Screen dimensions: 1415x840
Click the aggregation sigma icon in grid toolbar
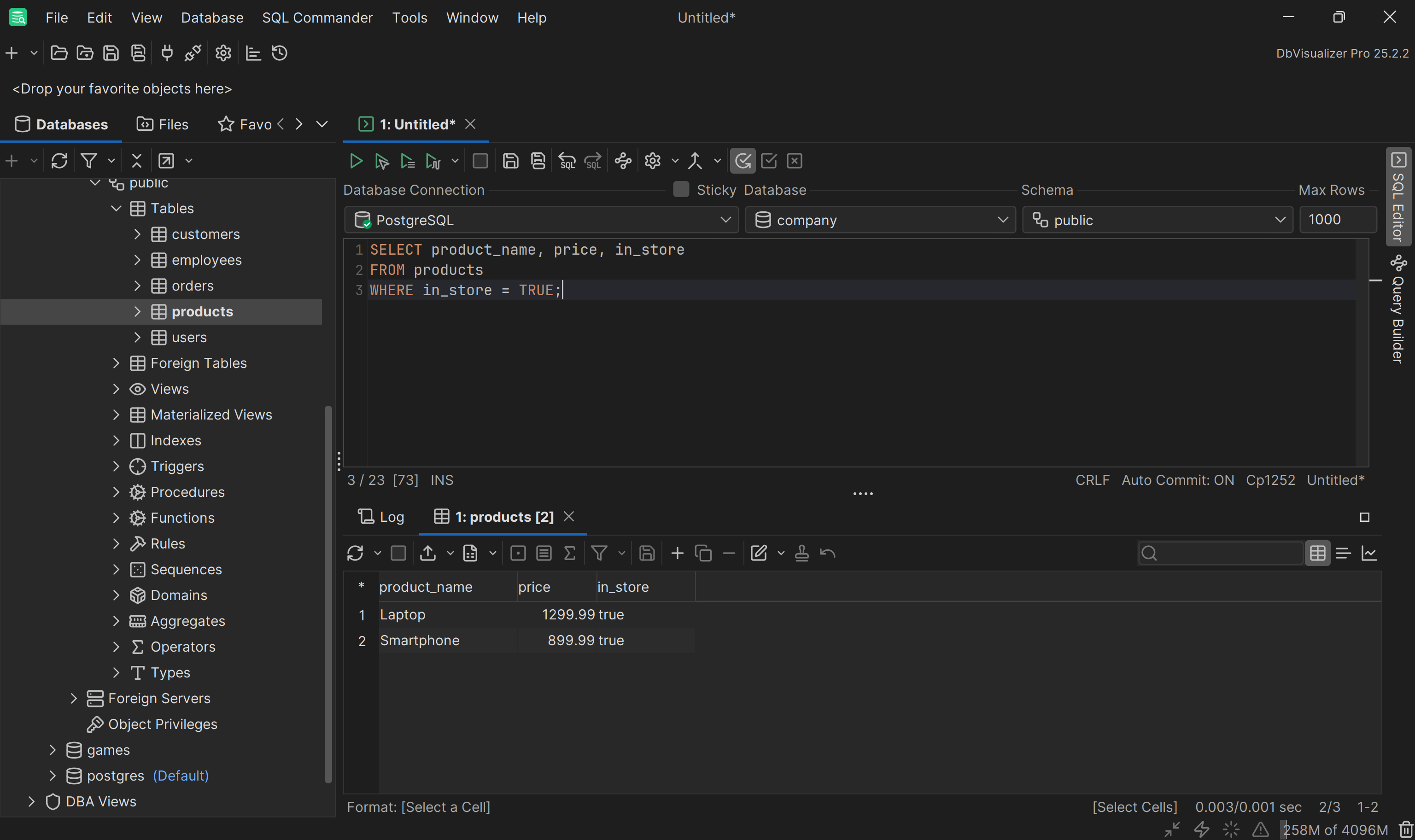pos(570,553)
